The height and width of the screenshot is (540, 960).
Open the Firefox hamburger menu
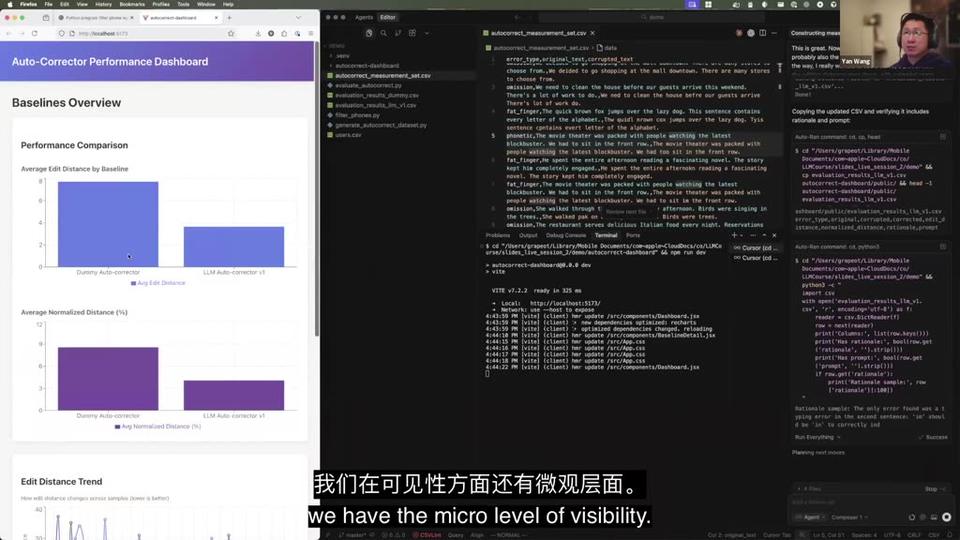click(x=311, y=34)
